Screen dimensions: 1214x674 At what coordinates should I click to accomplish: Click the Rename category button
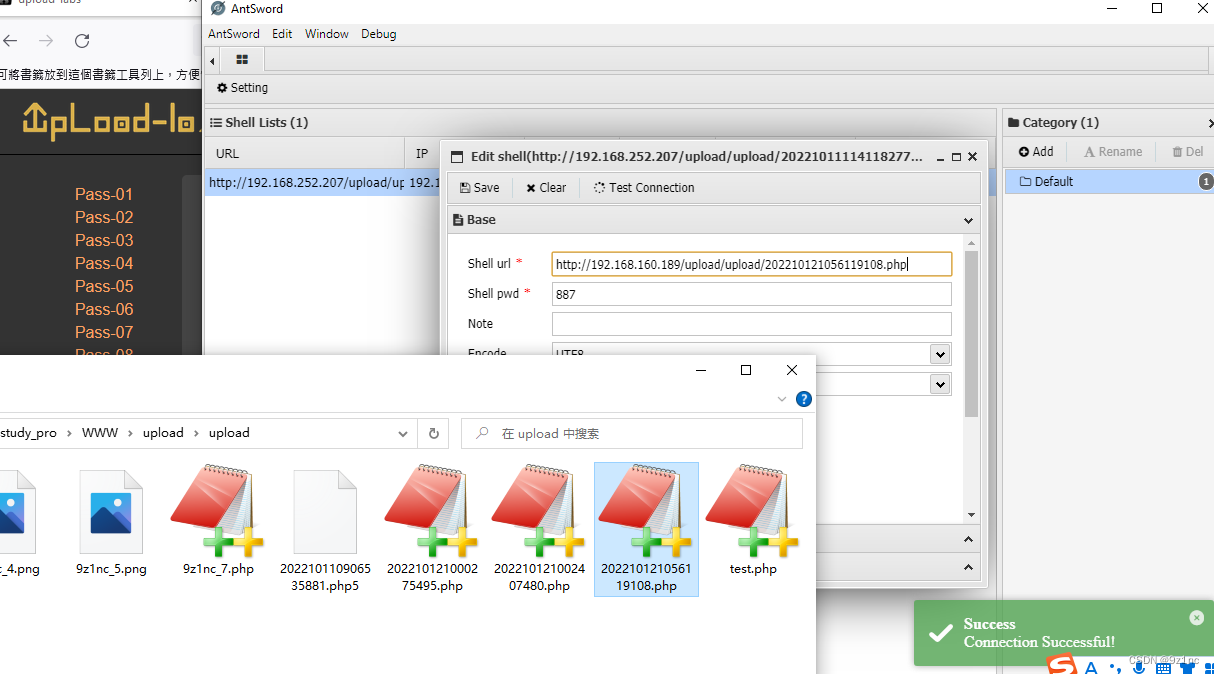tap(1113, 152)
